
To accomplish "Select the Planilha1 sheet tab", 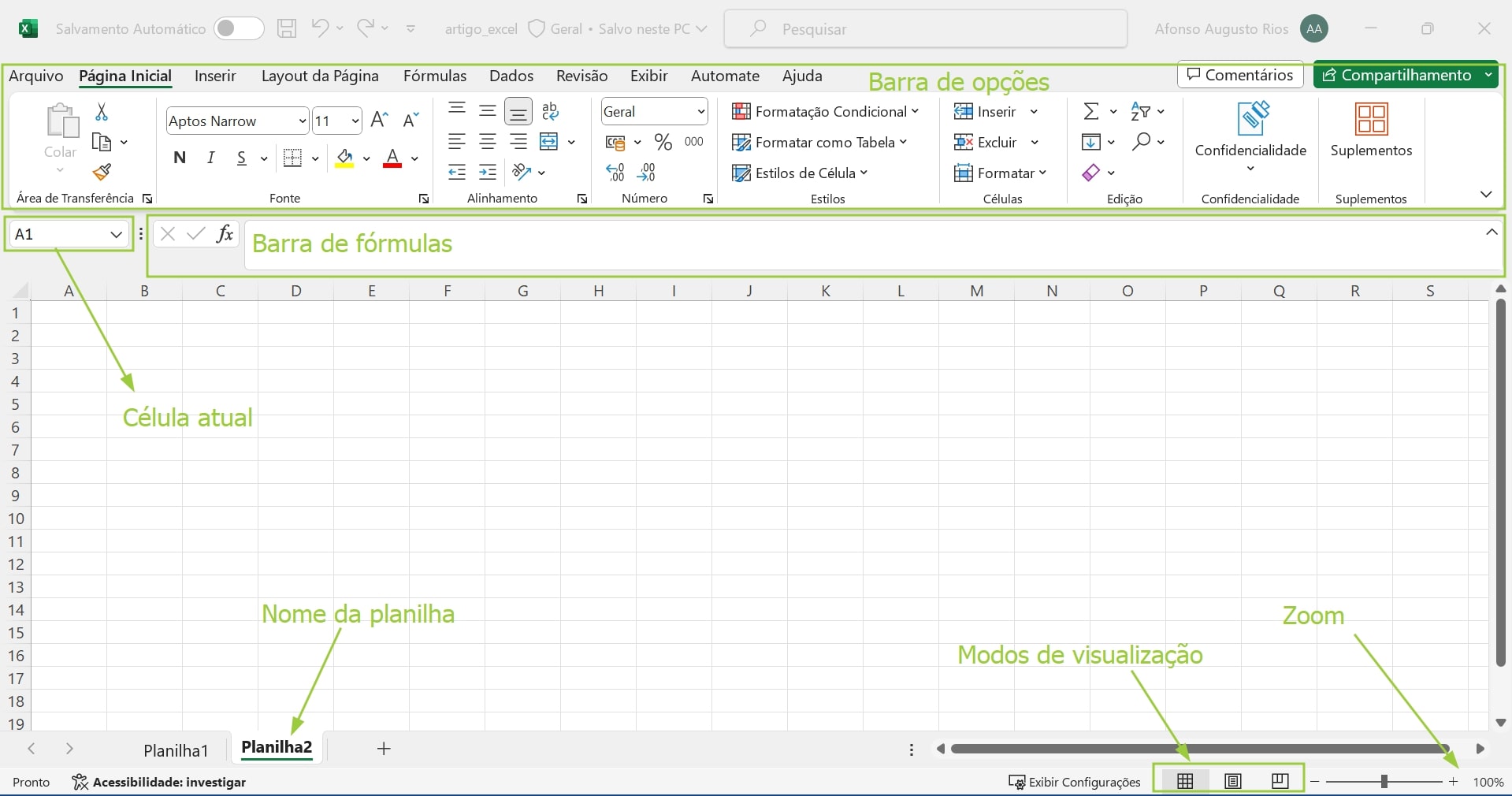I will click(176, 750).
